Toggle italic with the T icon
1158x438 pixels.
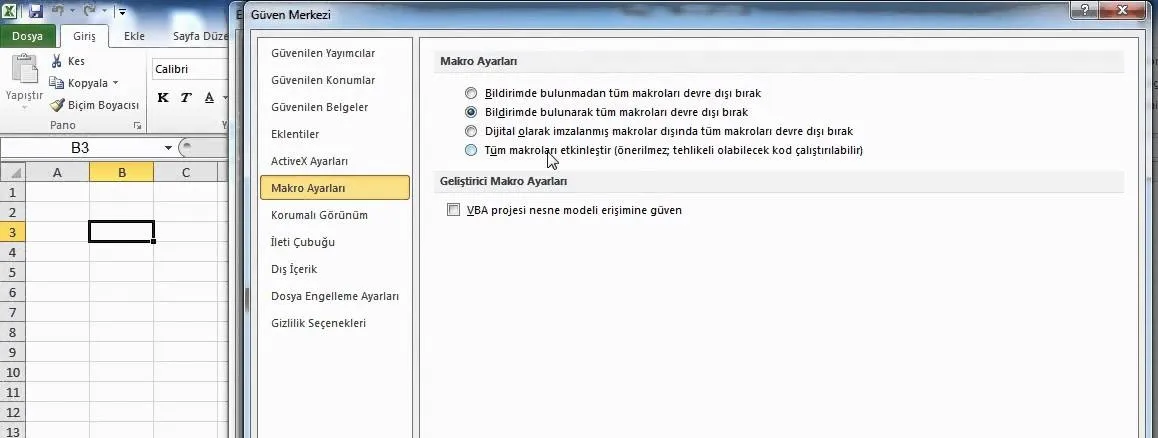coord(186,97)
